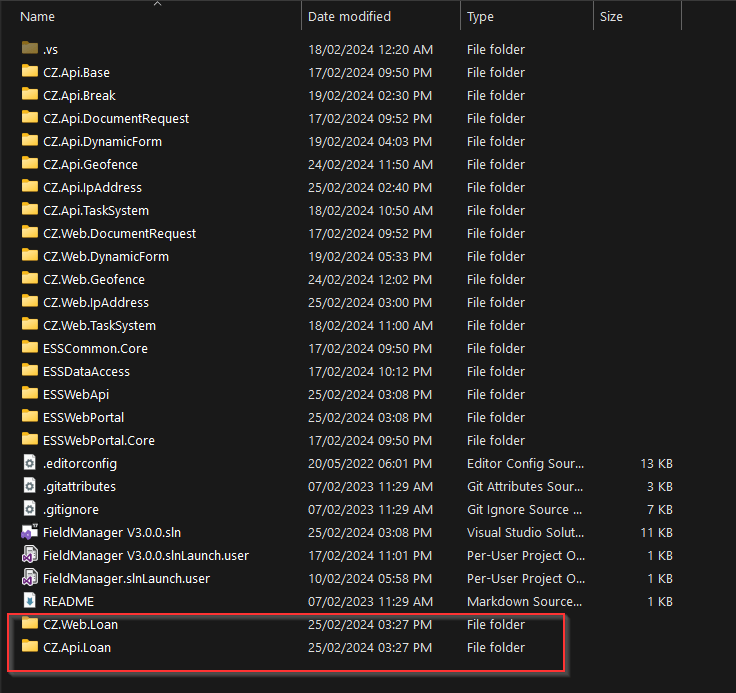
Task: Select the Visual Studio Solut... type cell
Action: point(525,532)
